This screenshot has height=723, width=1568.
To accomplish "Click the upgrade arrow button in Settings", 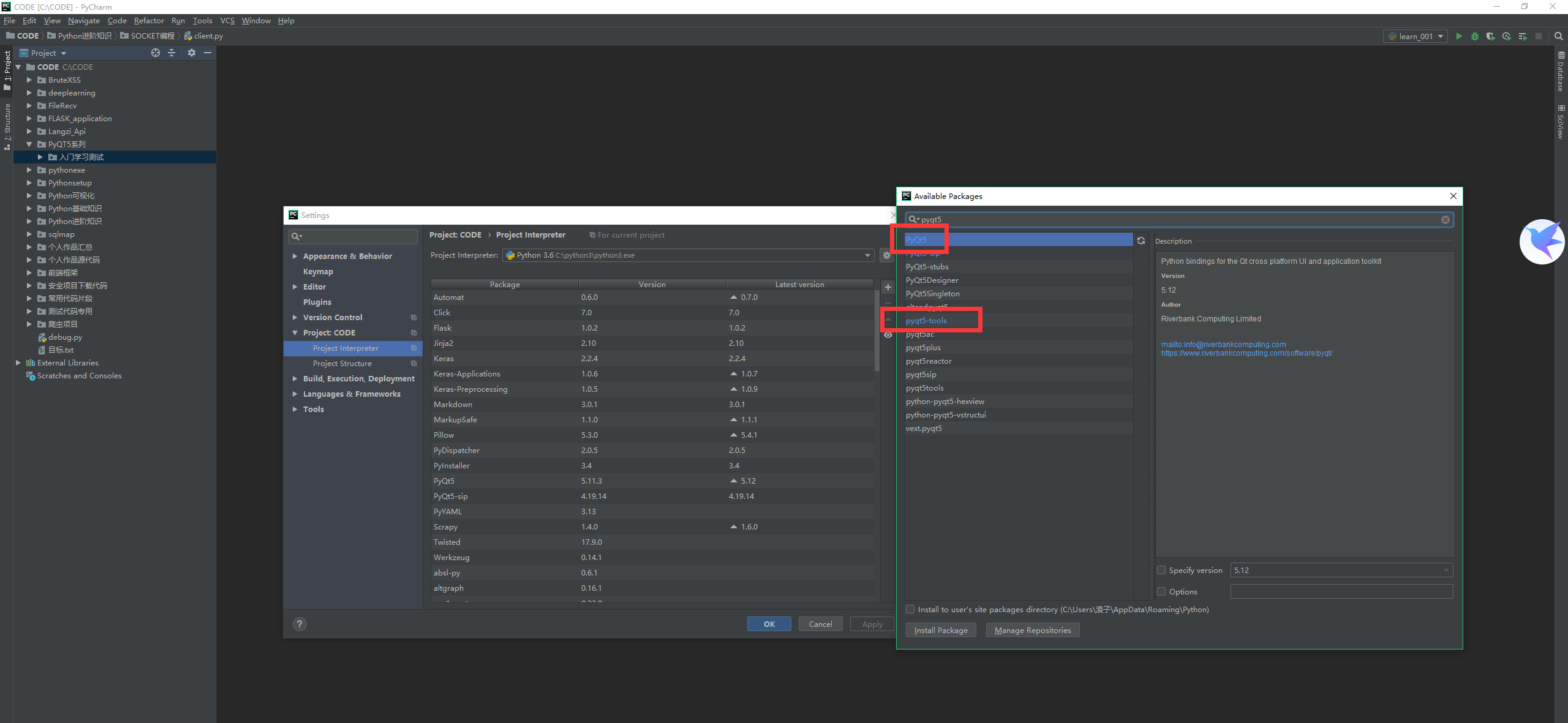I will click(888, 319).
